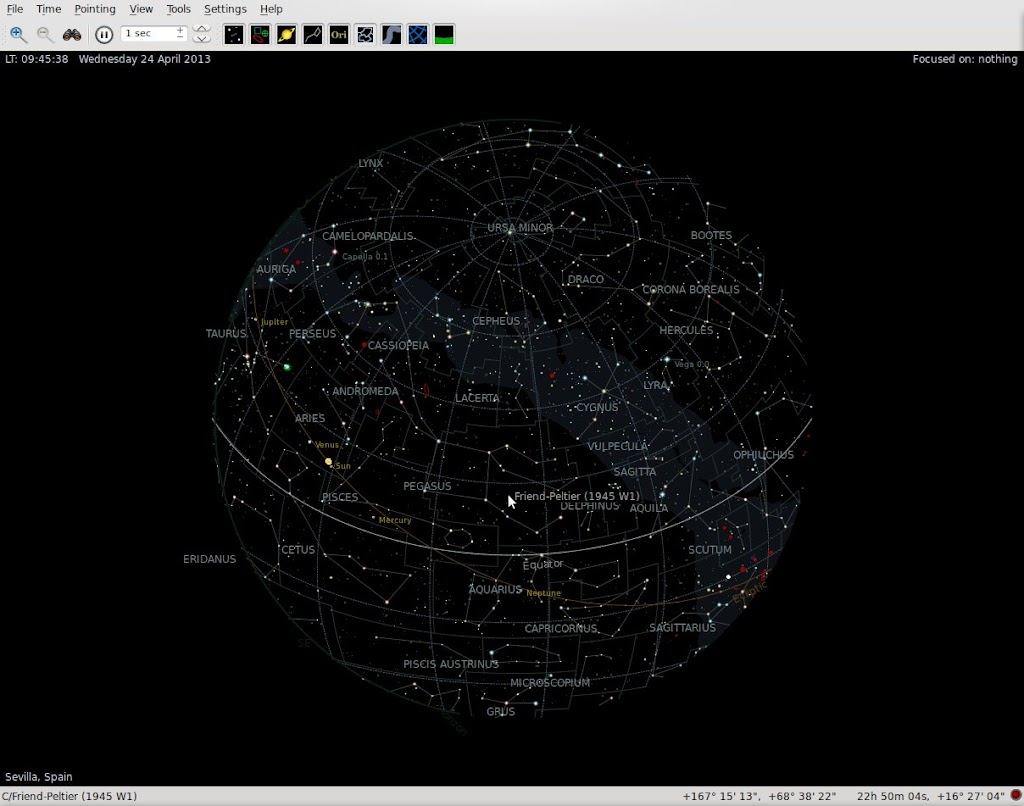1024x806 pixels.
Task: Toggle coordinate grid icon
Action: pos(418,34)
